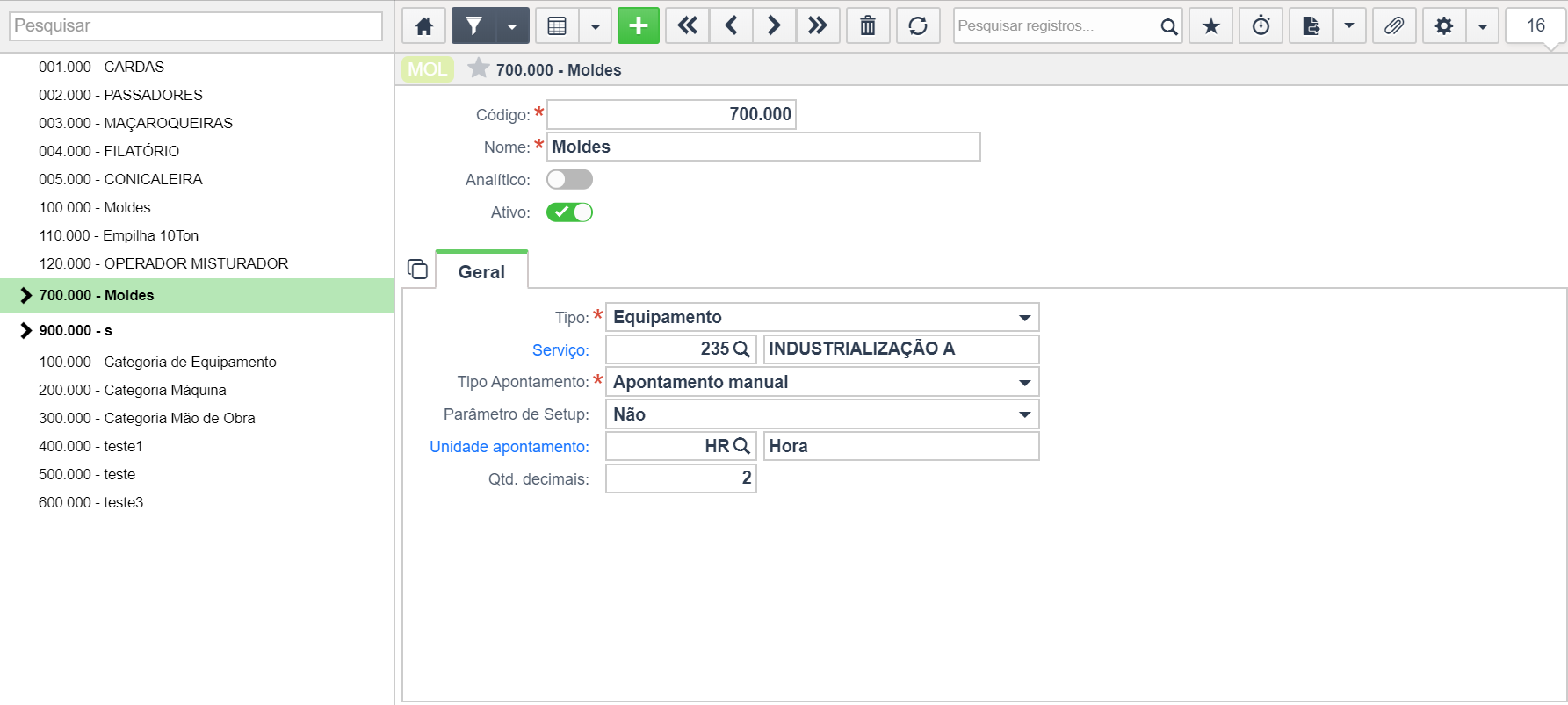Toggle the Ativo switch off
The image size is (1568, 705).
[569, 212]
